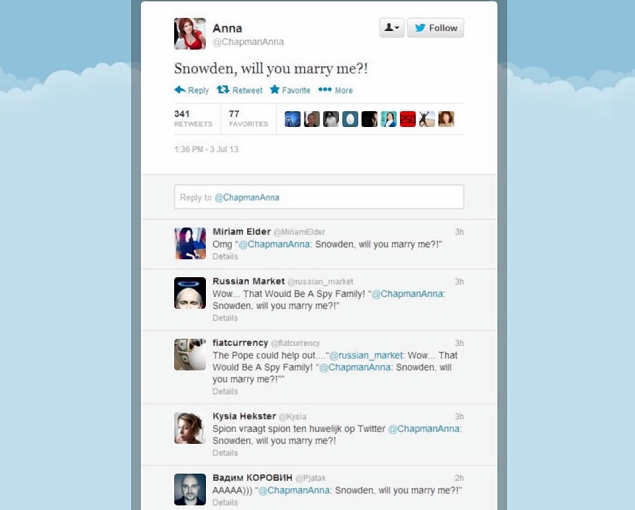Open @ChapmanAnna mention in Miriam Elder's tweet
The image size is (635, 510).
274,244
